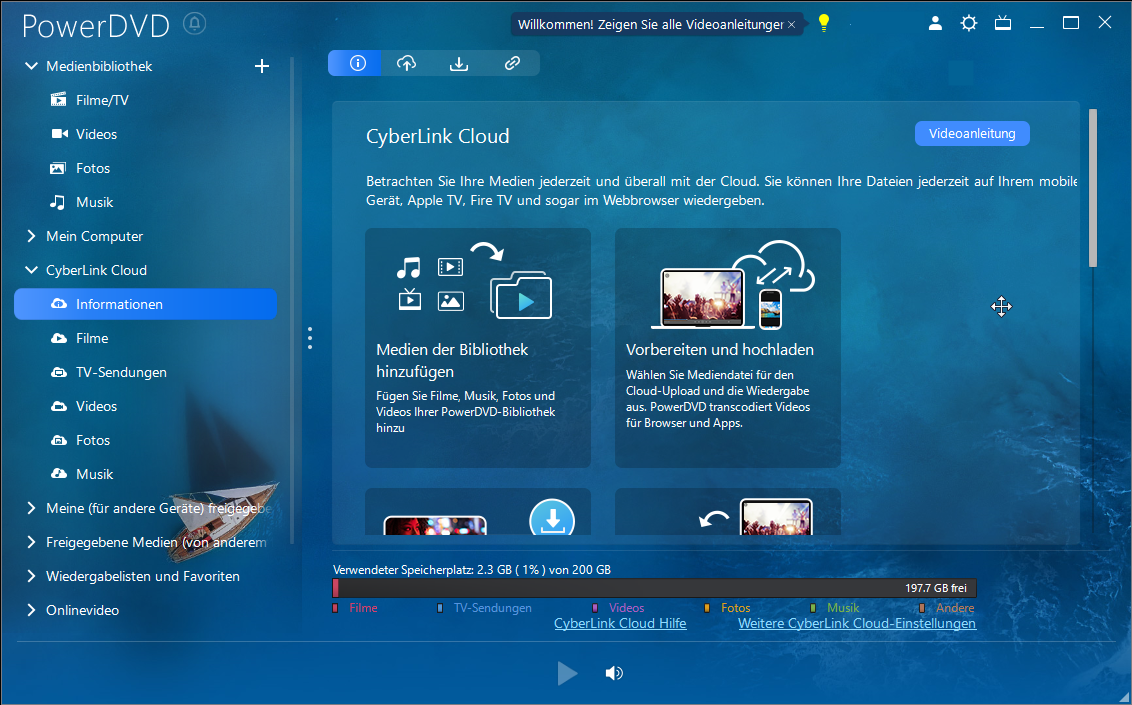The image size is (1132, 705).
Task: Select Informationen under CyberLink Cloud
Action: [146, 304]
